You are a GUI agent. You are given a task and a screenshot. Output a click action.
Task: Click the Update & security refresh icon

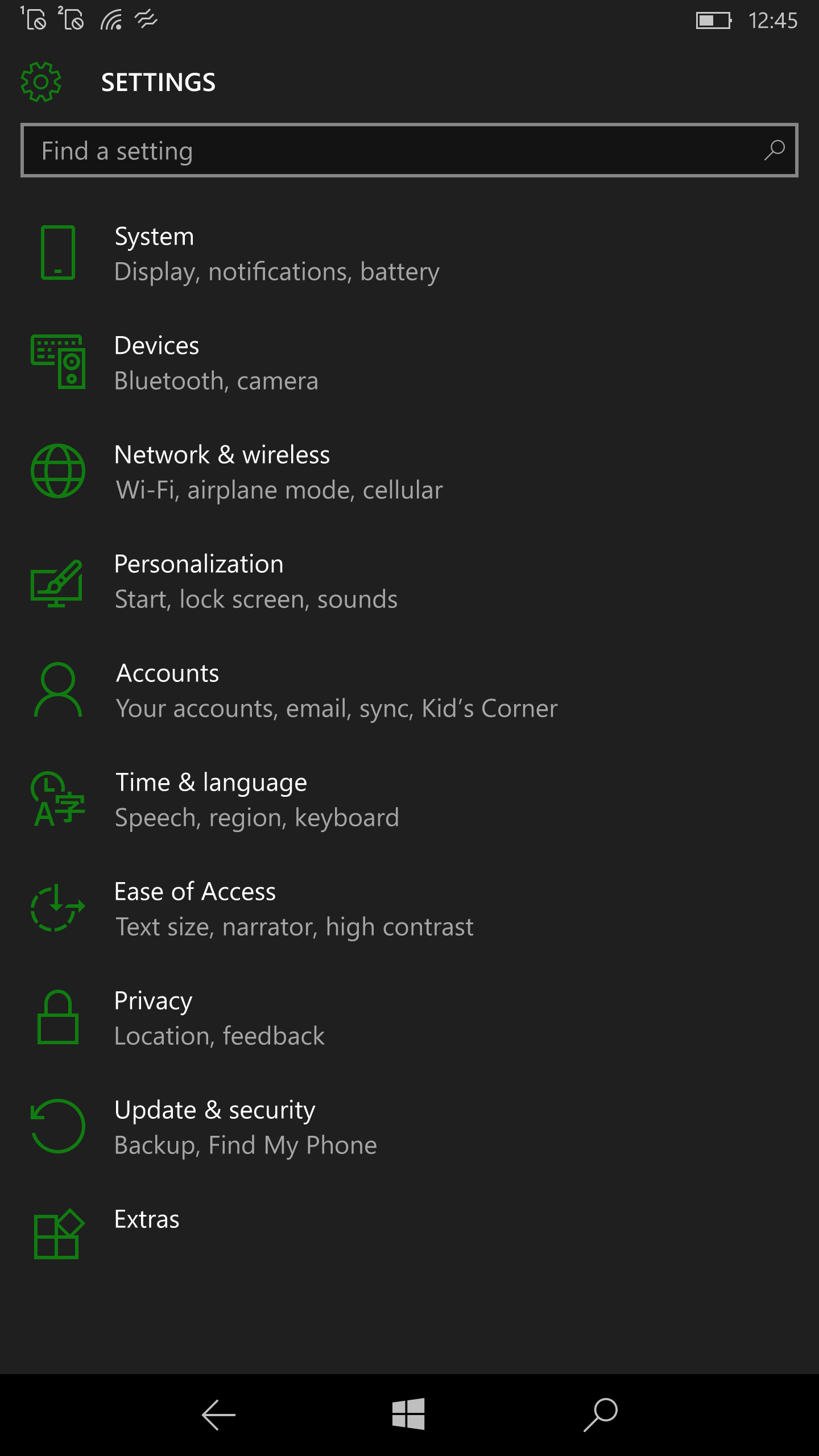tap(58, 1126)
